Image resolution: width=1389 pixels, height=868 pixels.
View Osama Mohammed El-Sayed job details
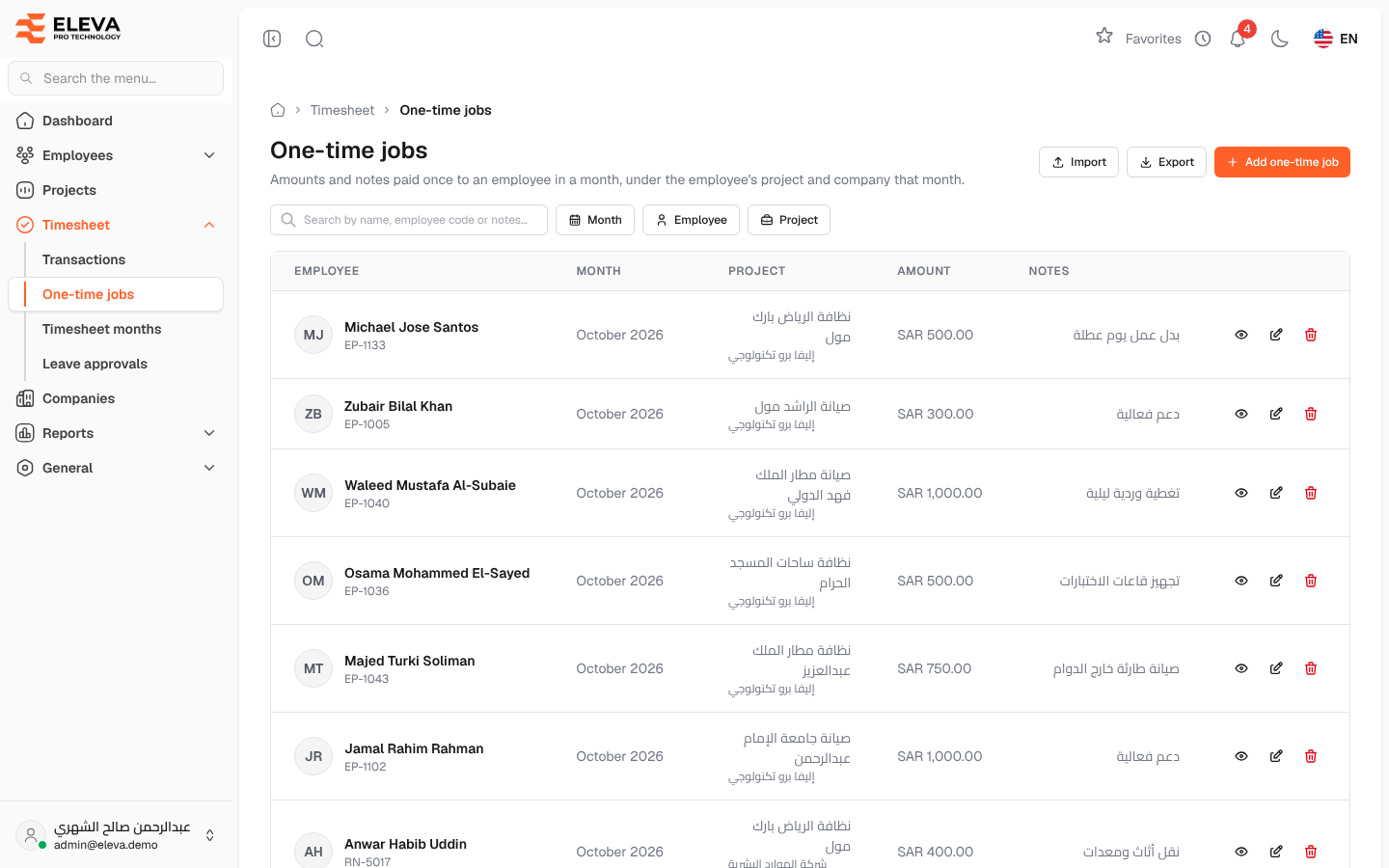point(1241,581)
